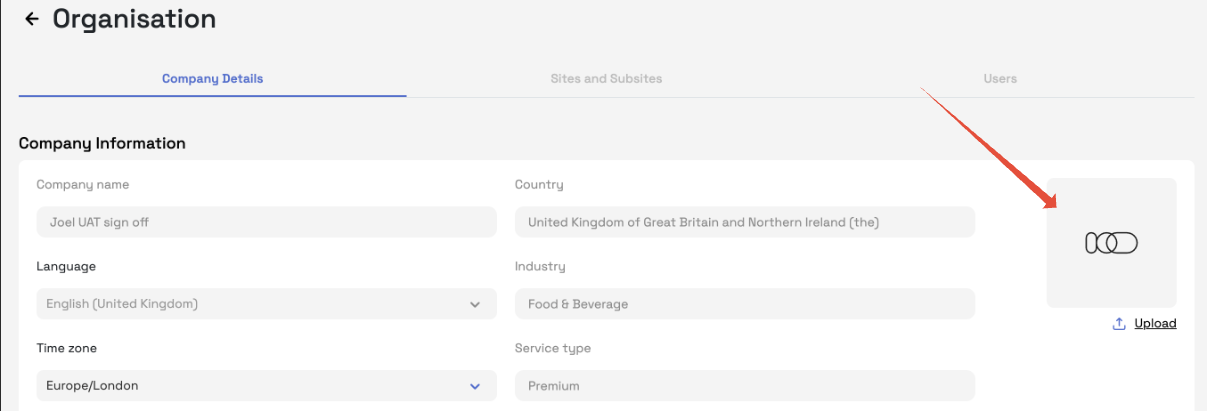Open the Company Details tab
Screen dimensions: 1207x411
coord(212,79)
